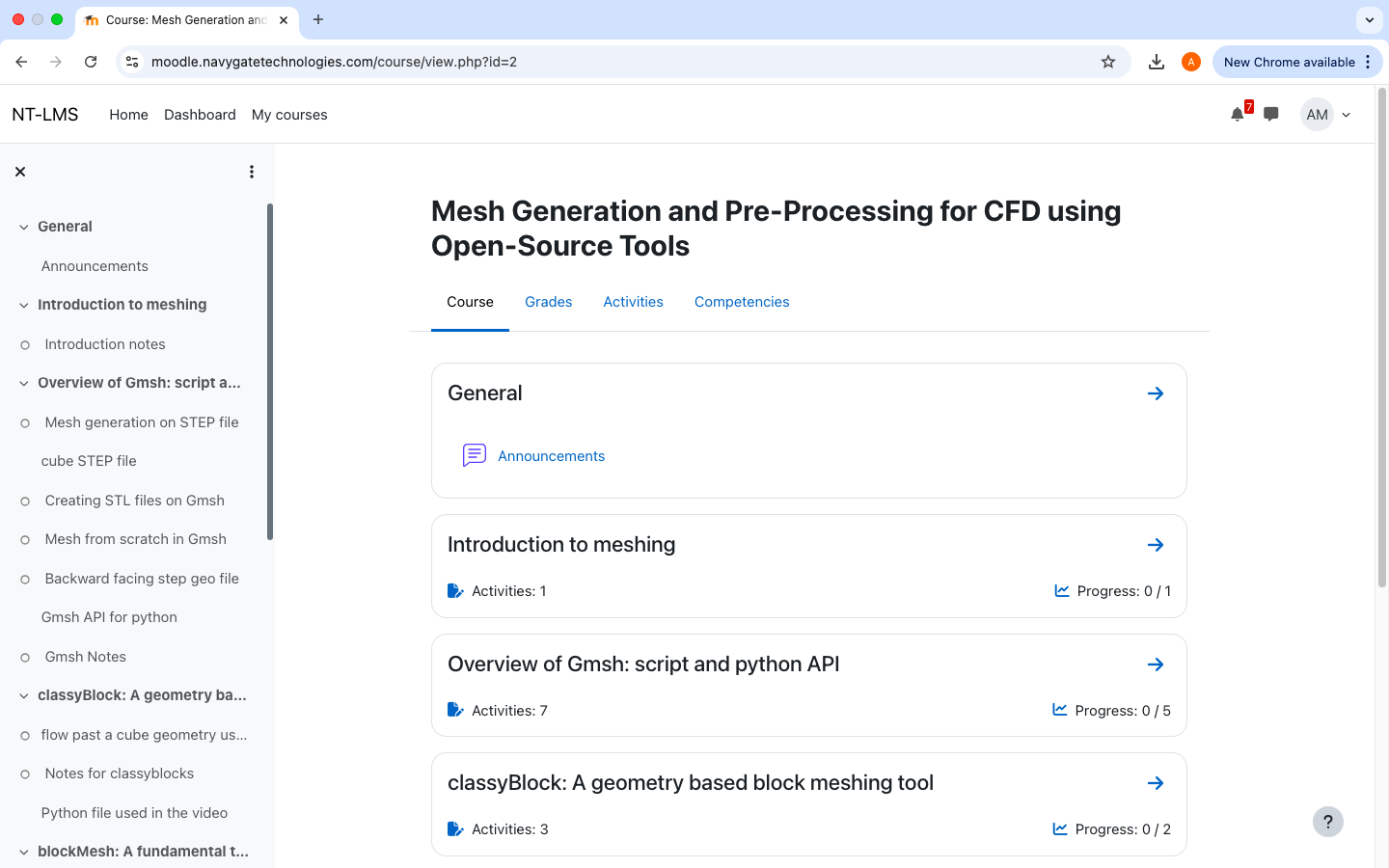Screen dimensions: 1389x868
Task: Switch to the Grades tab
Action: pos(548,301)
